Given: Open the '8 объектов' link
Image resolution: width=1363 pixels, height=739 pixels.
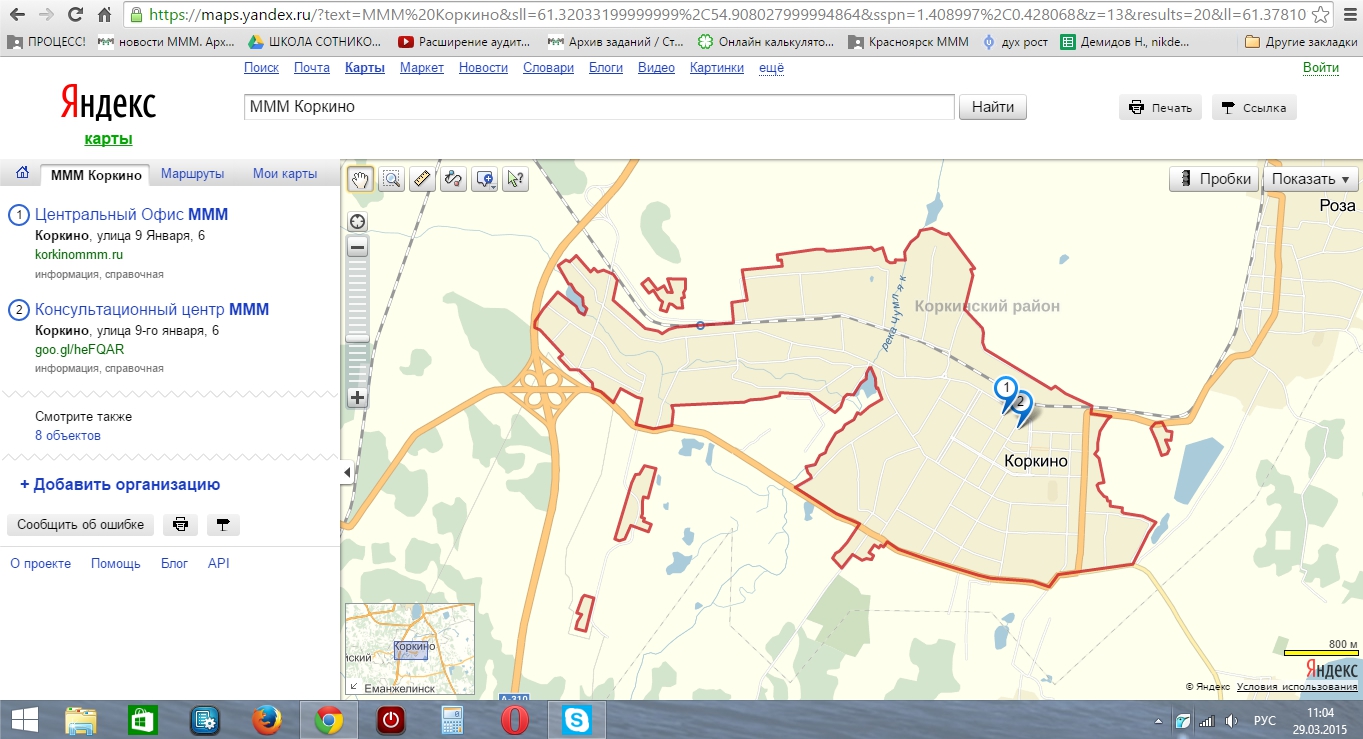Looking at the screenshot, I should pos(68,436).
